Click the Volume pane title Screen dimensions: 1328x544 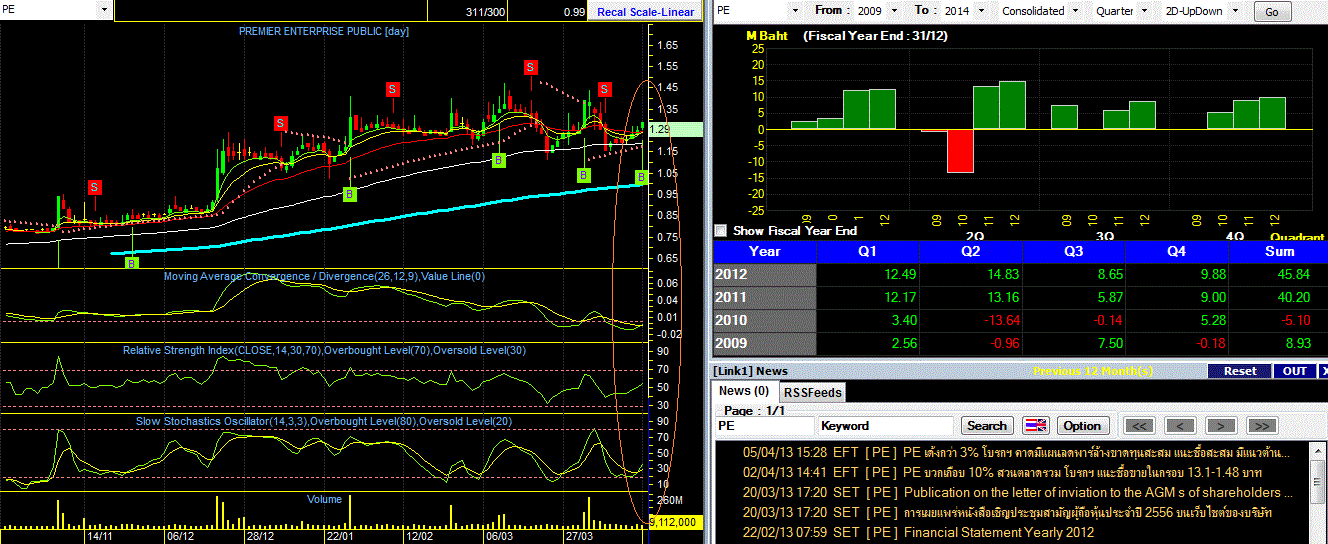[x=324, y=499]
